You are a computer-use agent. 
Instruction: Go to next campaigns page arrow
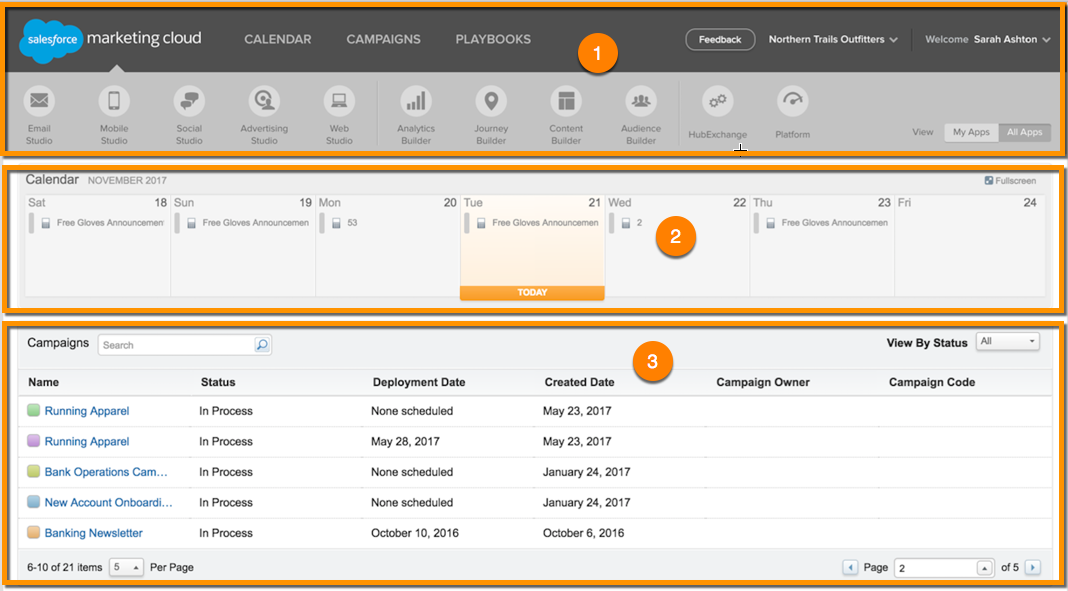click(1033, 567)
